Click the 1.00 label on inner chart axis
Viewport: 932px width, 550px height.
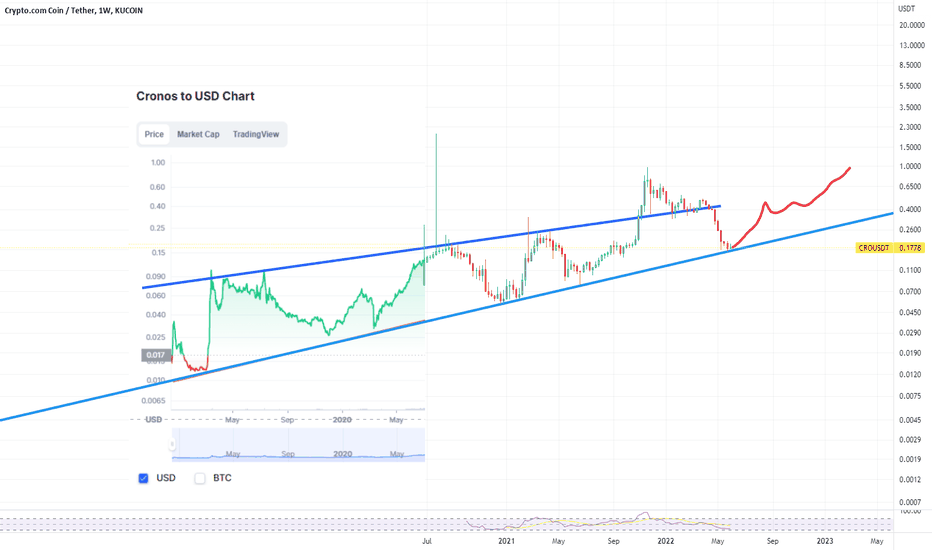(158, 162)
